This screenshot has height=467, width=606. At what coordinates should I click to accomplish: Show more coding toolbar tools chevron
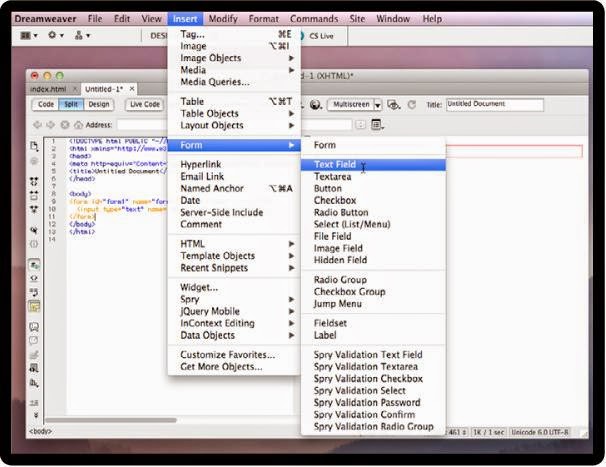point(36,415)
